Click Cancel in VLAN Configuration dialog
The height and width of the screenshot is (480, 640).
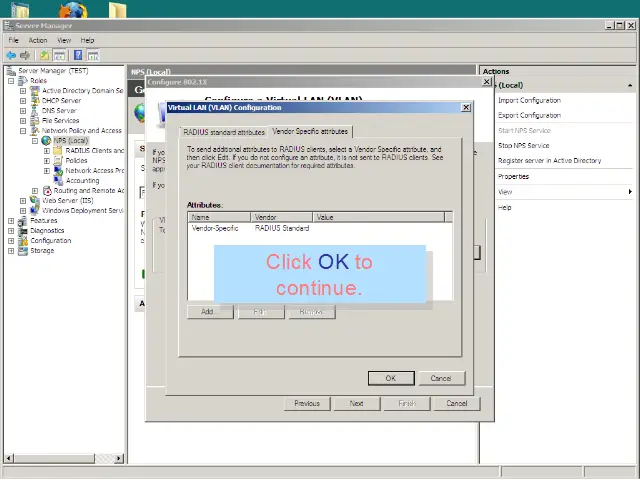441,378
